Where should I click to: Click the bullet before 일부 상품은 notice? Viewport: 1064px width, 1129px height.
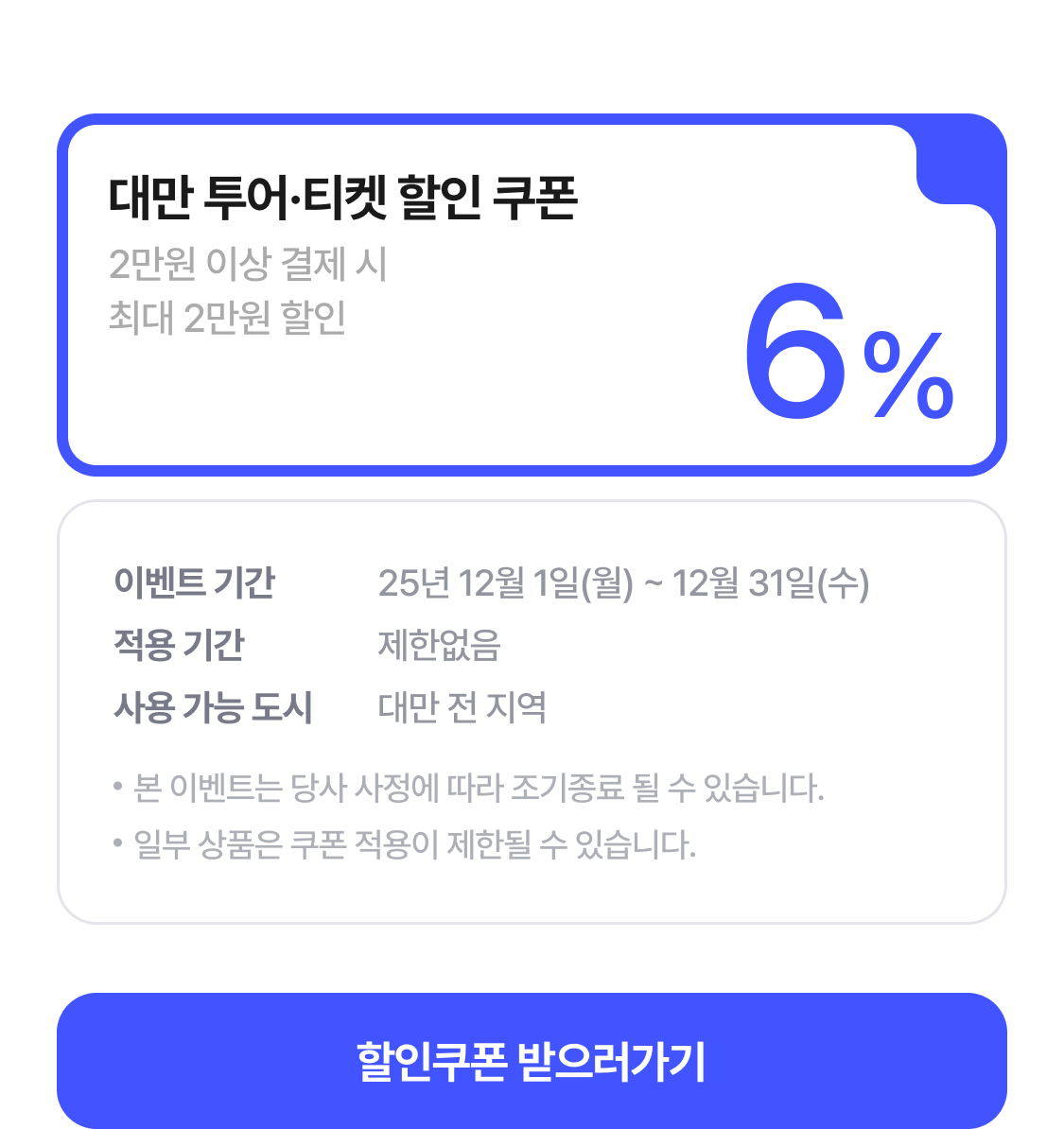(x=118, y=842)
